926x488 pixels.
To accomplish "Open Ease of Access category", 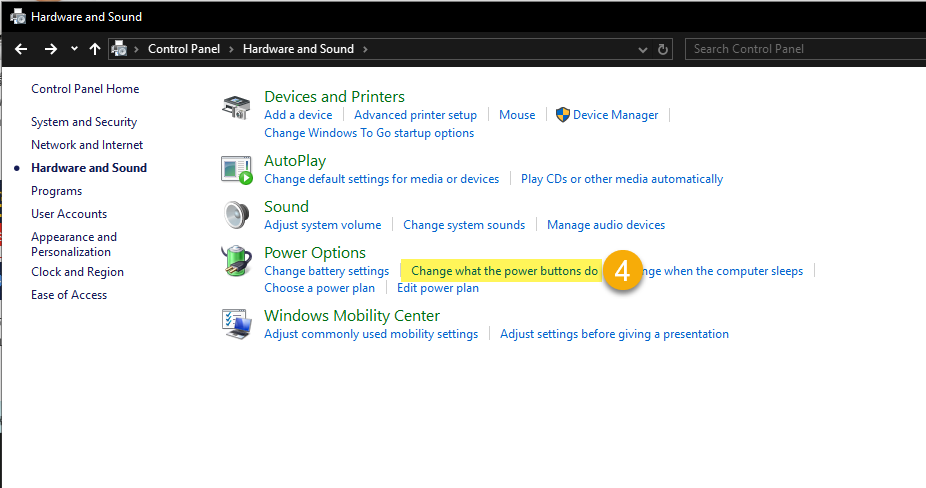I will pyautogui.click(x=69, y=295).
